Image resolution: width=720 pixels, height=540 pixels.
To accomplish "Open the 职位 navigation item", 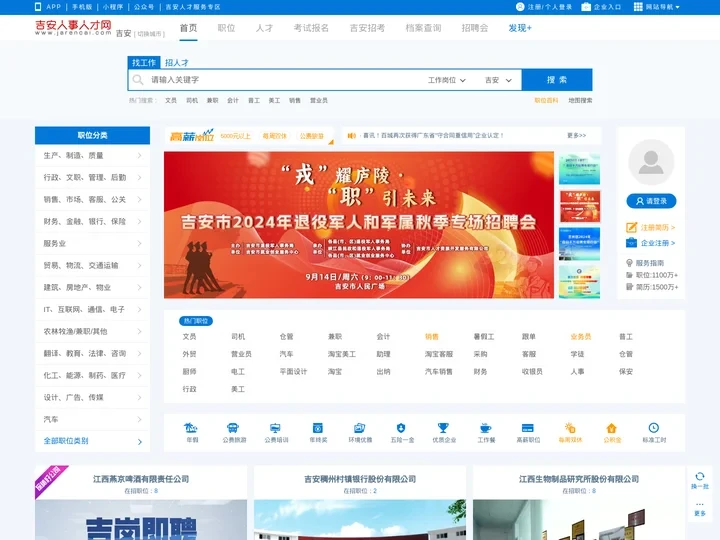I will [x=226, y=28].
